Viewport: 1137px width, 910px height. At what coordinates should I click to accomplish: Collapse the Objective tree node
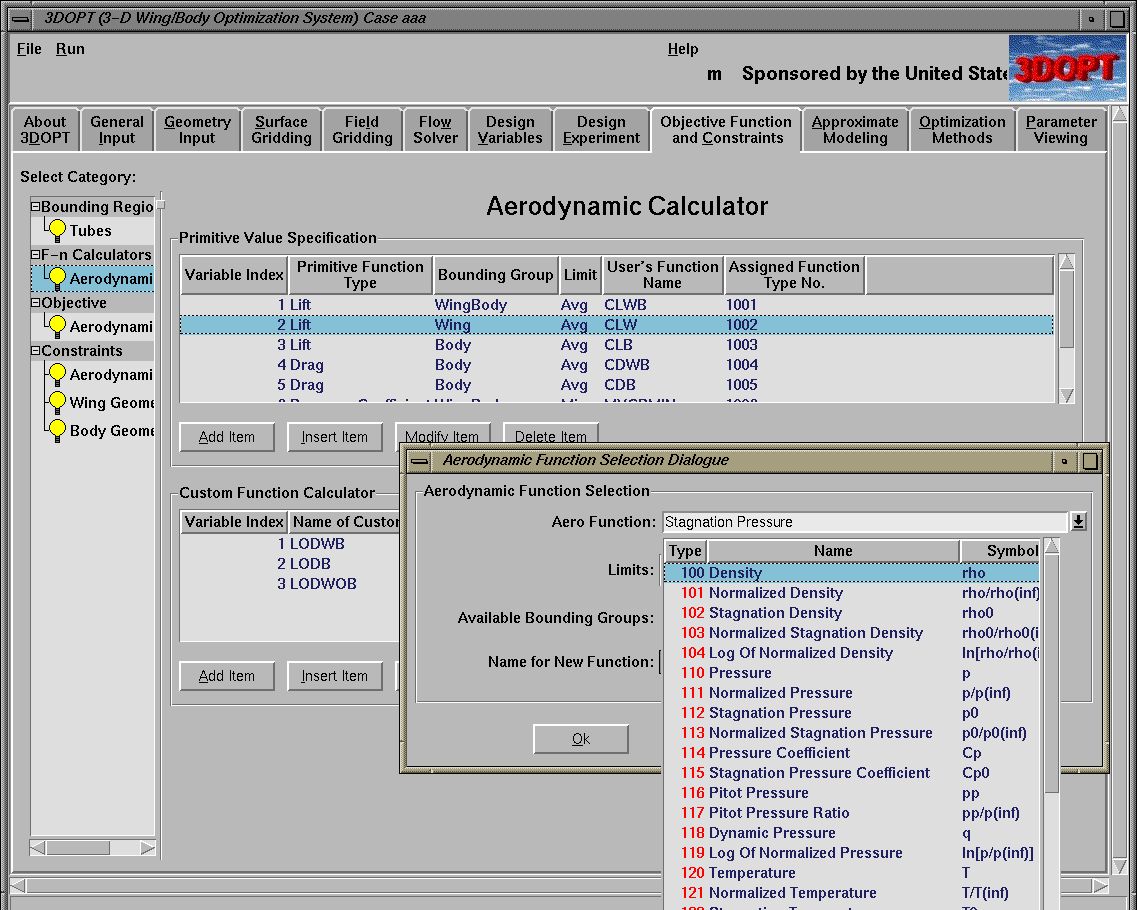tap(35, 302)
